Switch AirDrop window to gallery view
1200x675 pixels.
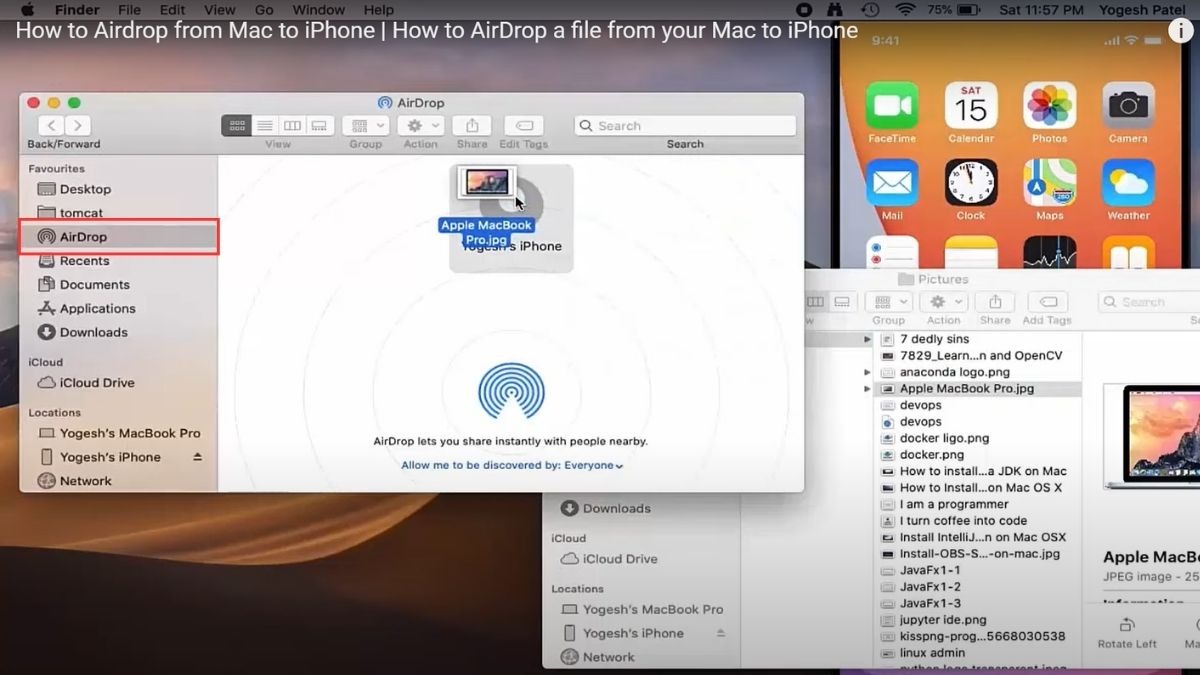click(319, 125)
